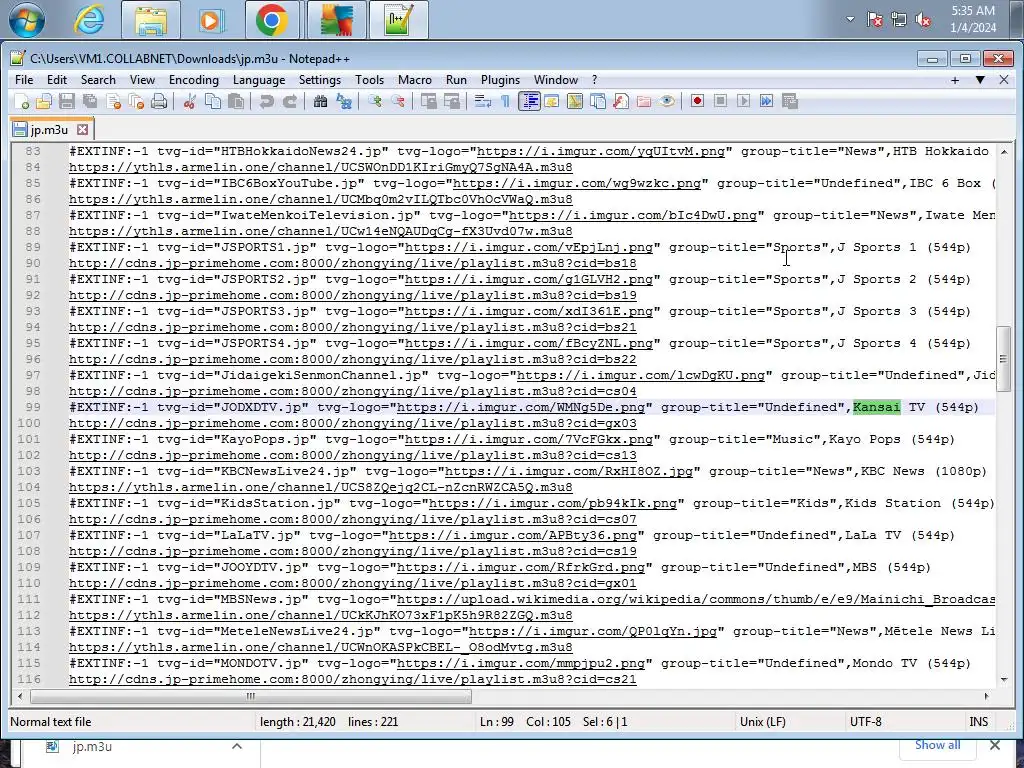1024x768 pixels.
Task: Click the Copy toolbar icon
Action: tap(213, 101)
